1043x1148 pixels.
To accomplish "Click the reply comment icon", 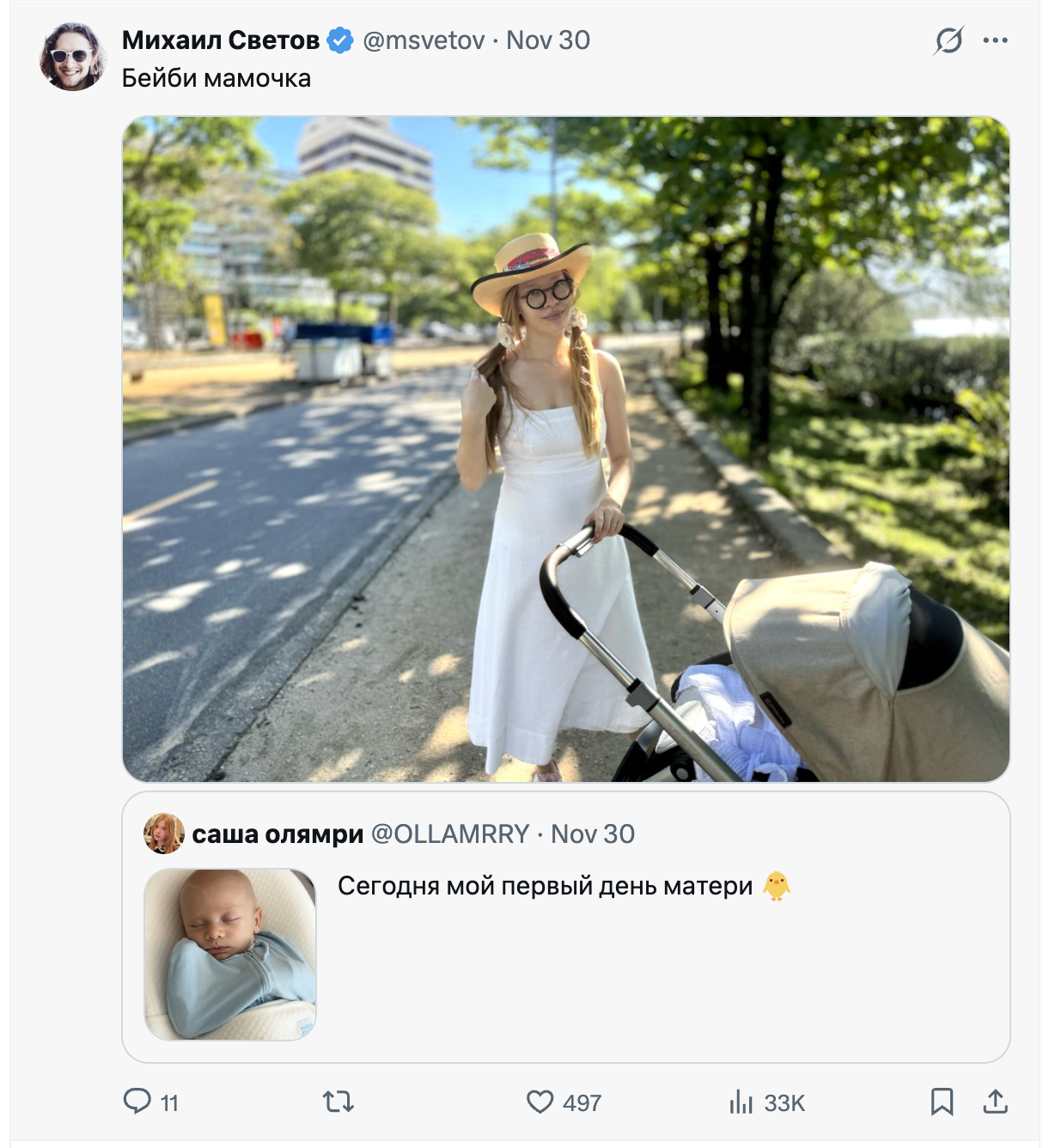I will pos(137,1101).
